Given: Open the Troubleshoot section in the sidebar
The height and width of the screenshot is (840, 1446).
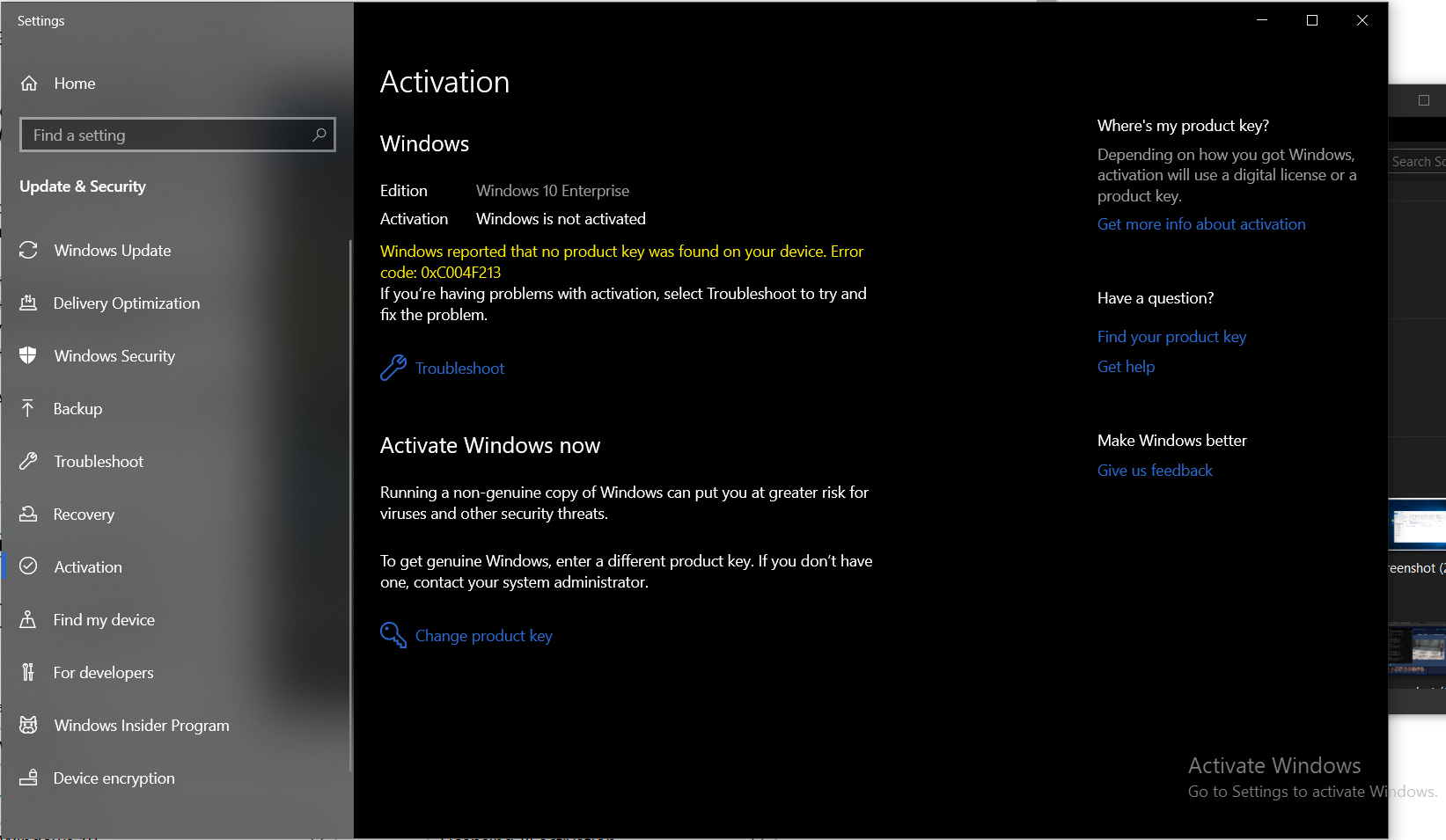Looking at the screenshot, I should (x=99, y=461).
